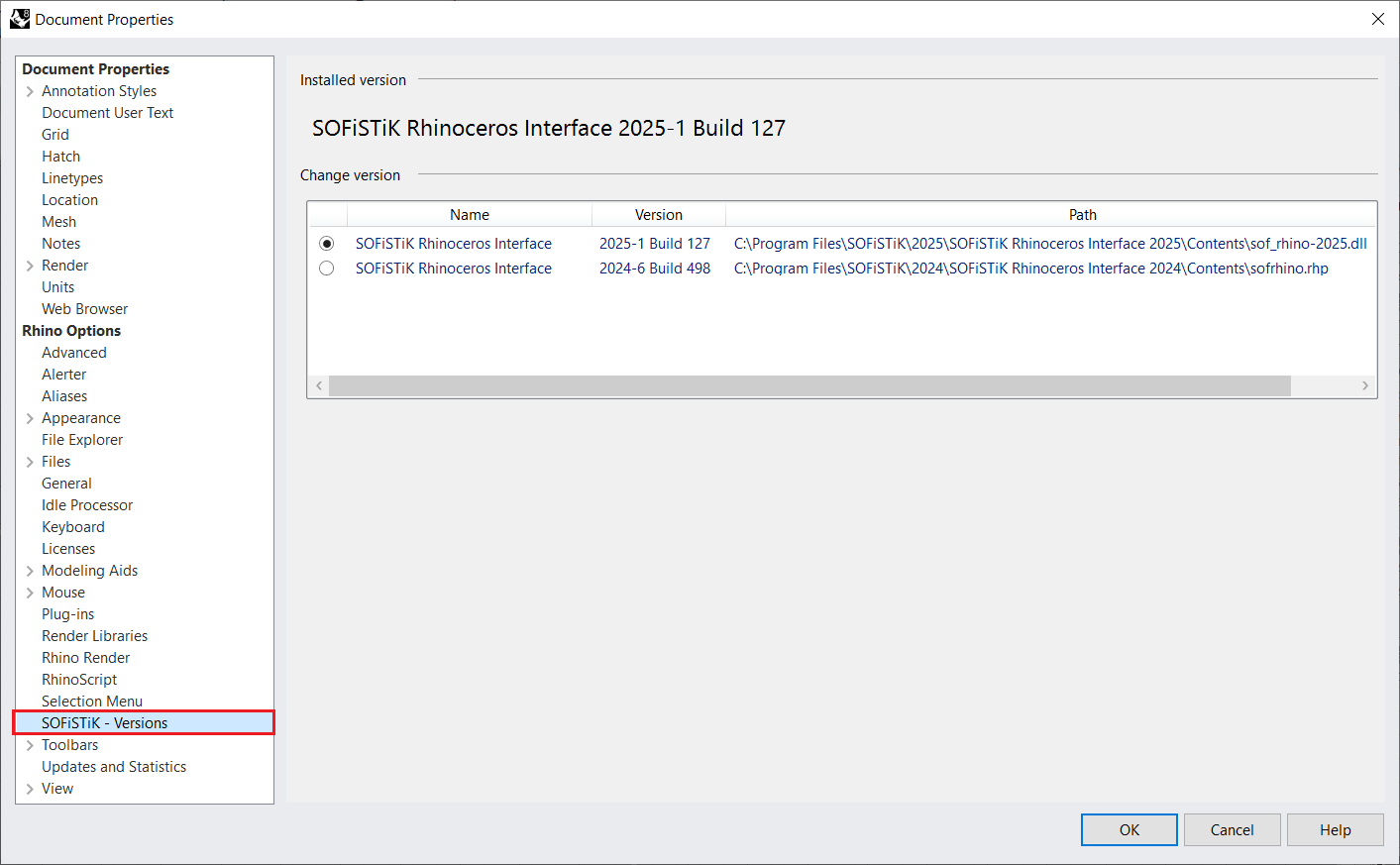Close the Document Properties dialog
The width and height of the screenshot is (1400, 865).
pyautogui.click(x=1377, y=19)
